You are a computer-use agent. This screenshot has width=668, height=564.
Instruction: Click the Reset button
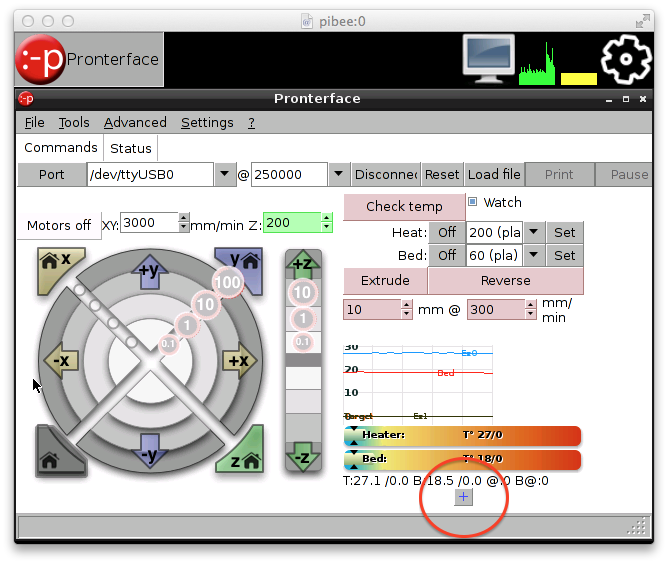[442, 174]
